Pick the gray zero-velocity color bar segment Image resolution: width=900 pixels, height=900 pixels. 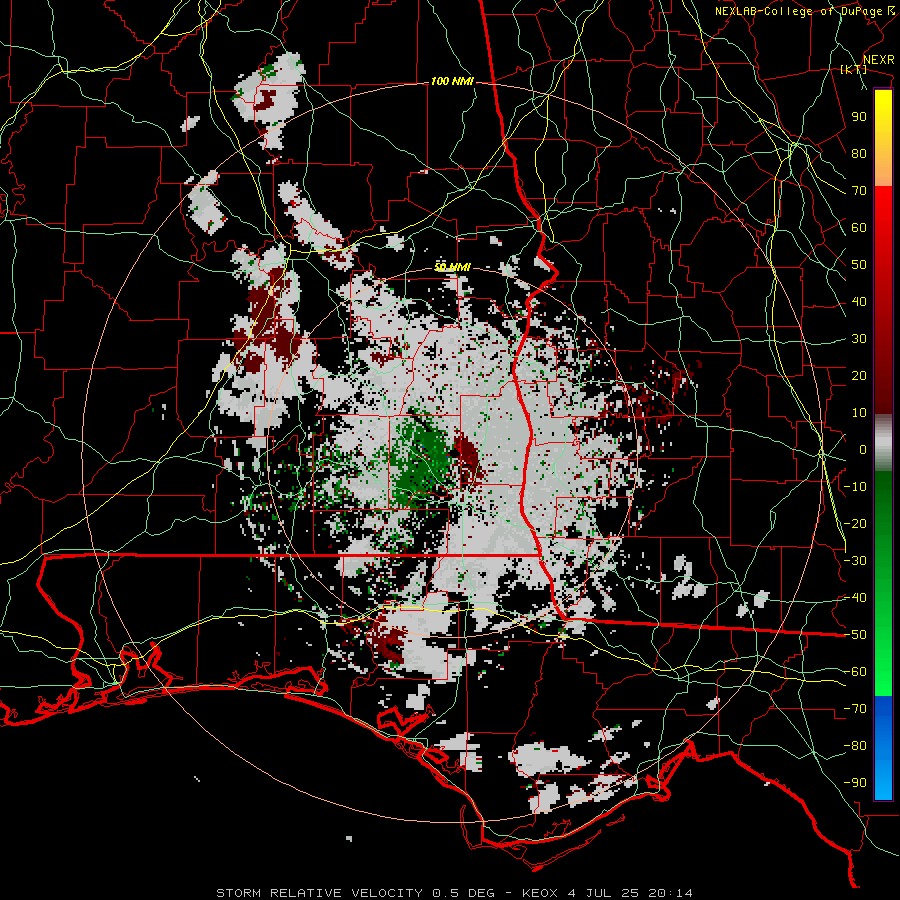click(x=883, y=443)
